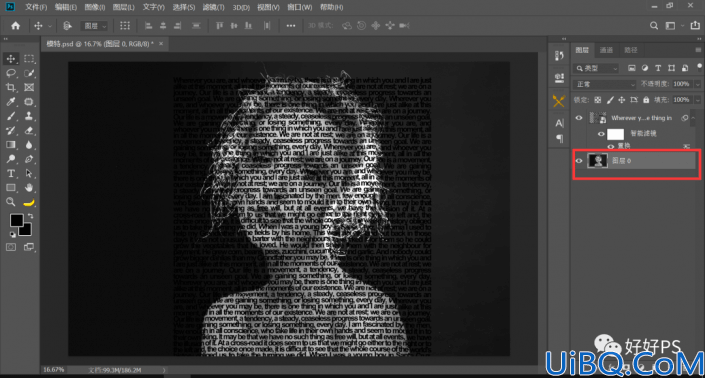
Task: Select the History Brush tool
Action: [x=11, y=130]
